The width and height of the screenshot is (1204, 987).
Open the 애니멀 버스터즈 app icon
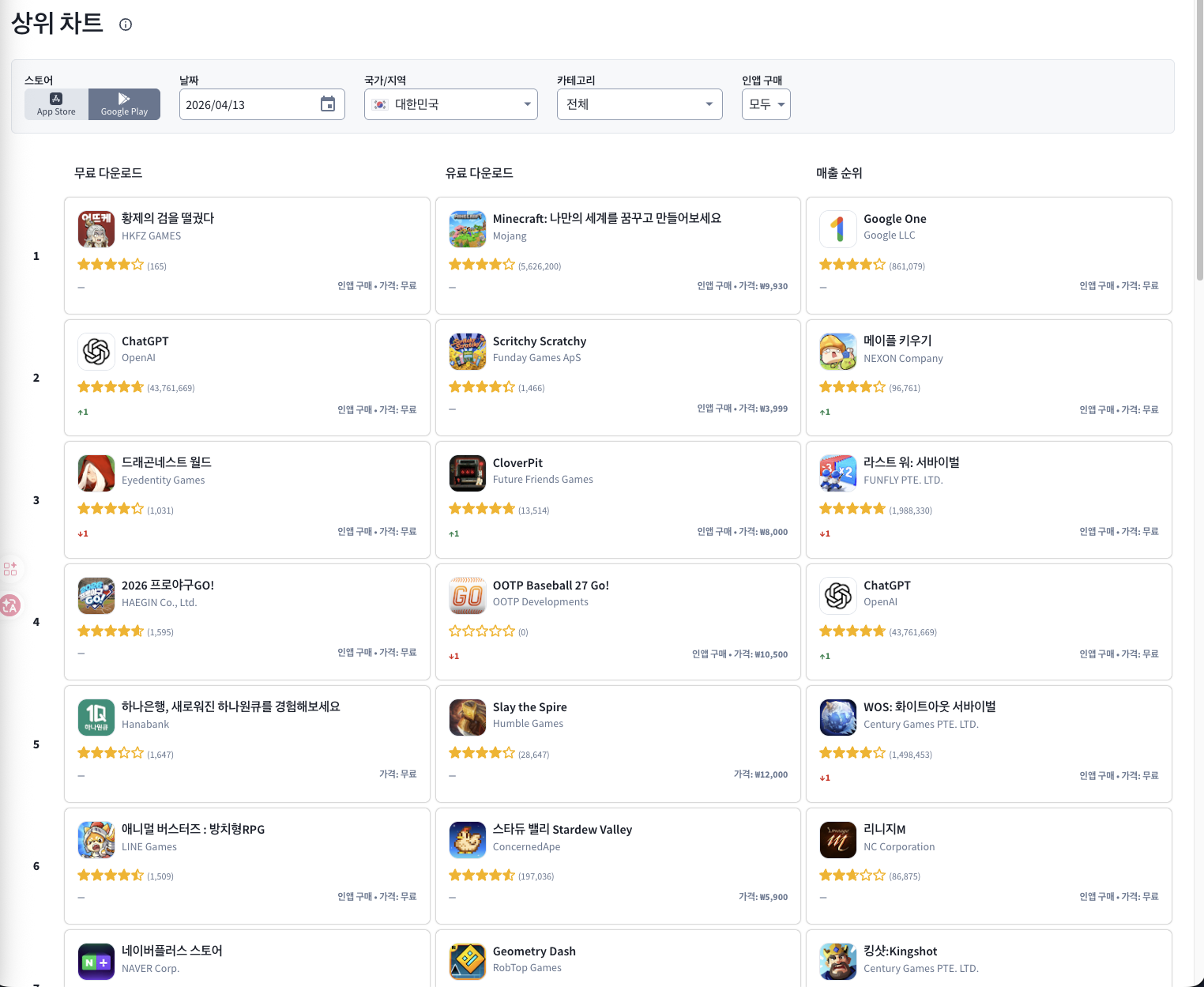click(x=96, y=840)
